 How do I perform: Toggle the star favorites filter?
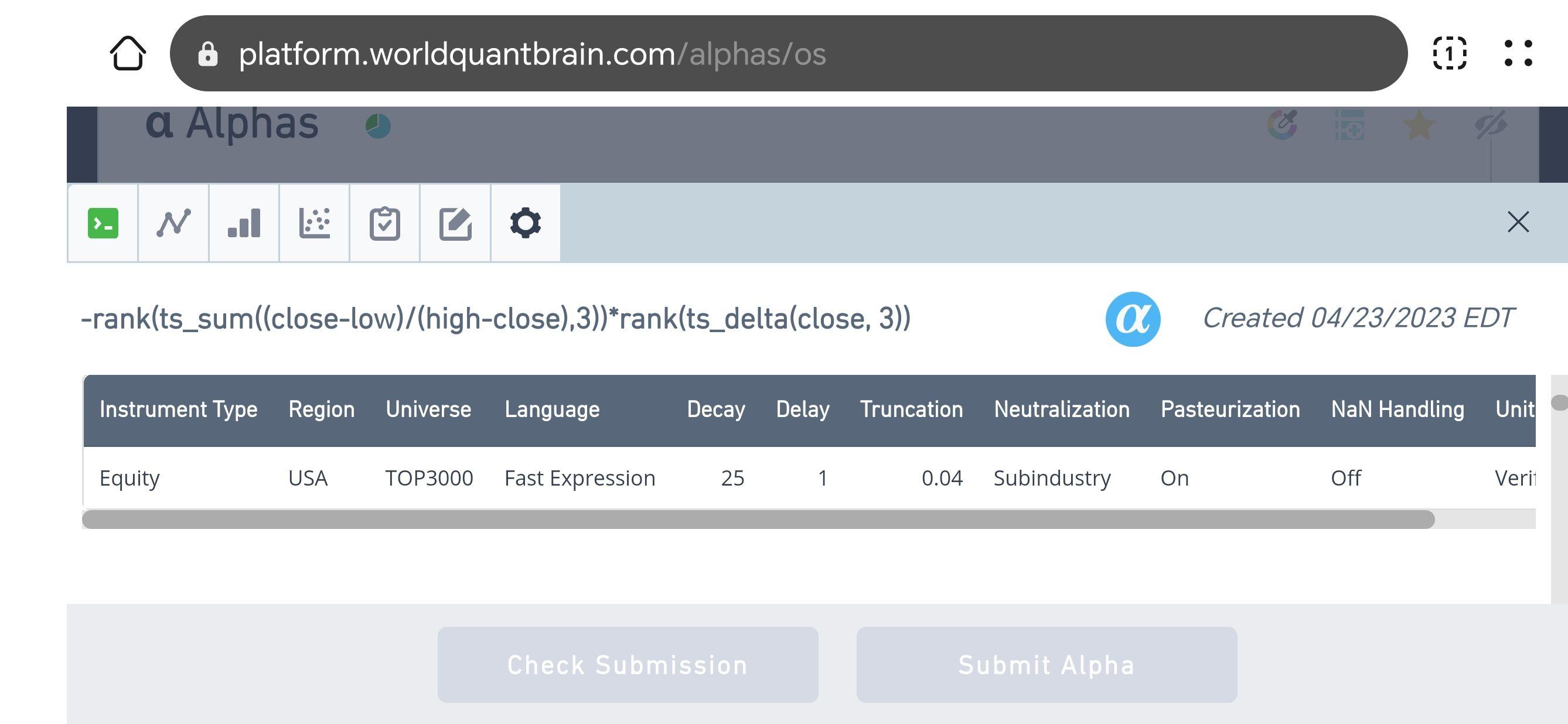[1419, 125]
